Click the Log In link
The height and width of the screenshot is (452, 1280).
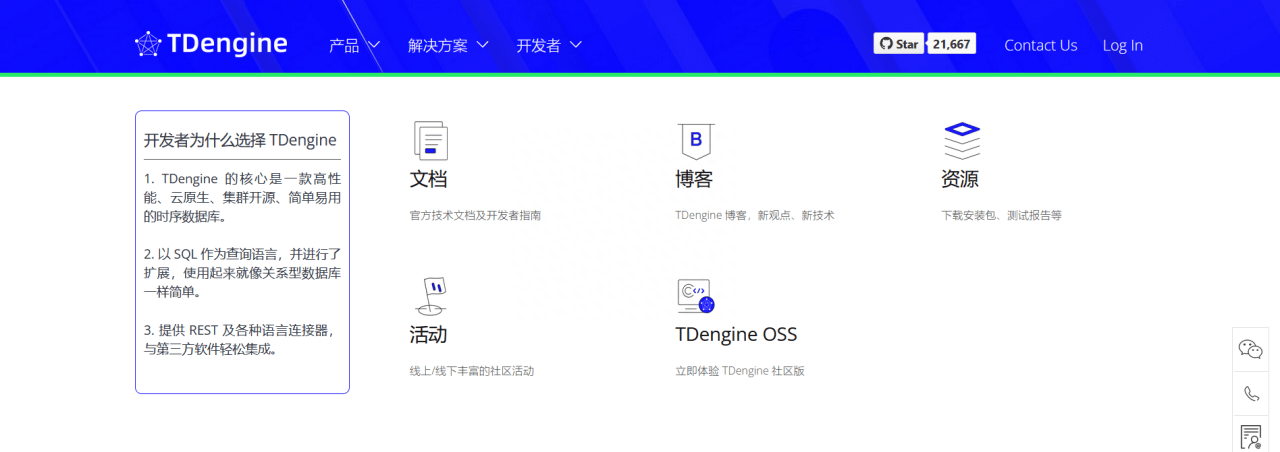pyautogui.click(x=1122, y=45)
